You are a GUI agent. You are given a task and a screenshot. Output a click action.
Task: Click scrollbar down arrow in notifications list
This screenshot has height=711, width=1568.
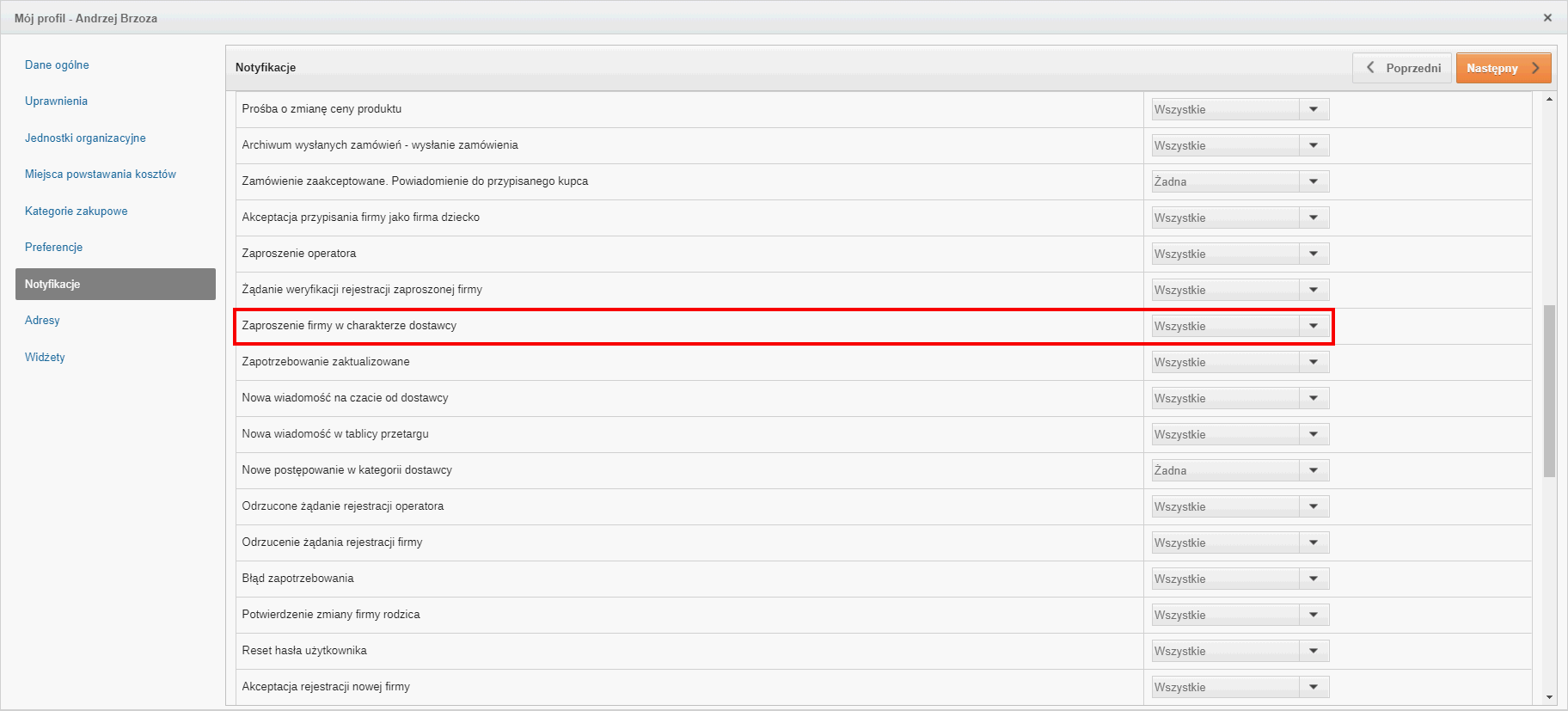coord(1549,697)
